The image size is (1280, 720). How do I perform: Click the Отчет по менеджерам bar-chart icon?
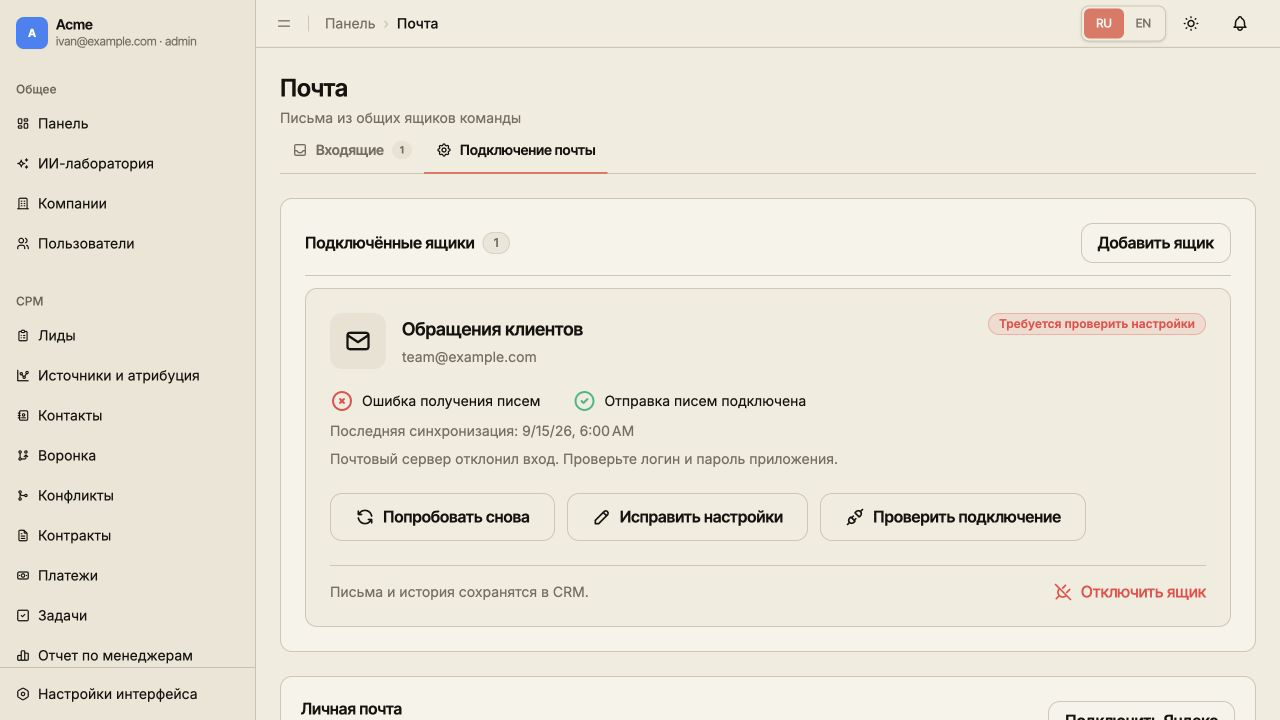[x=23, y=655]
